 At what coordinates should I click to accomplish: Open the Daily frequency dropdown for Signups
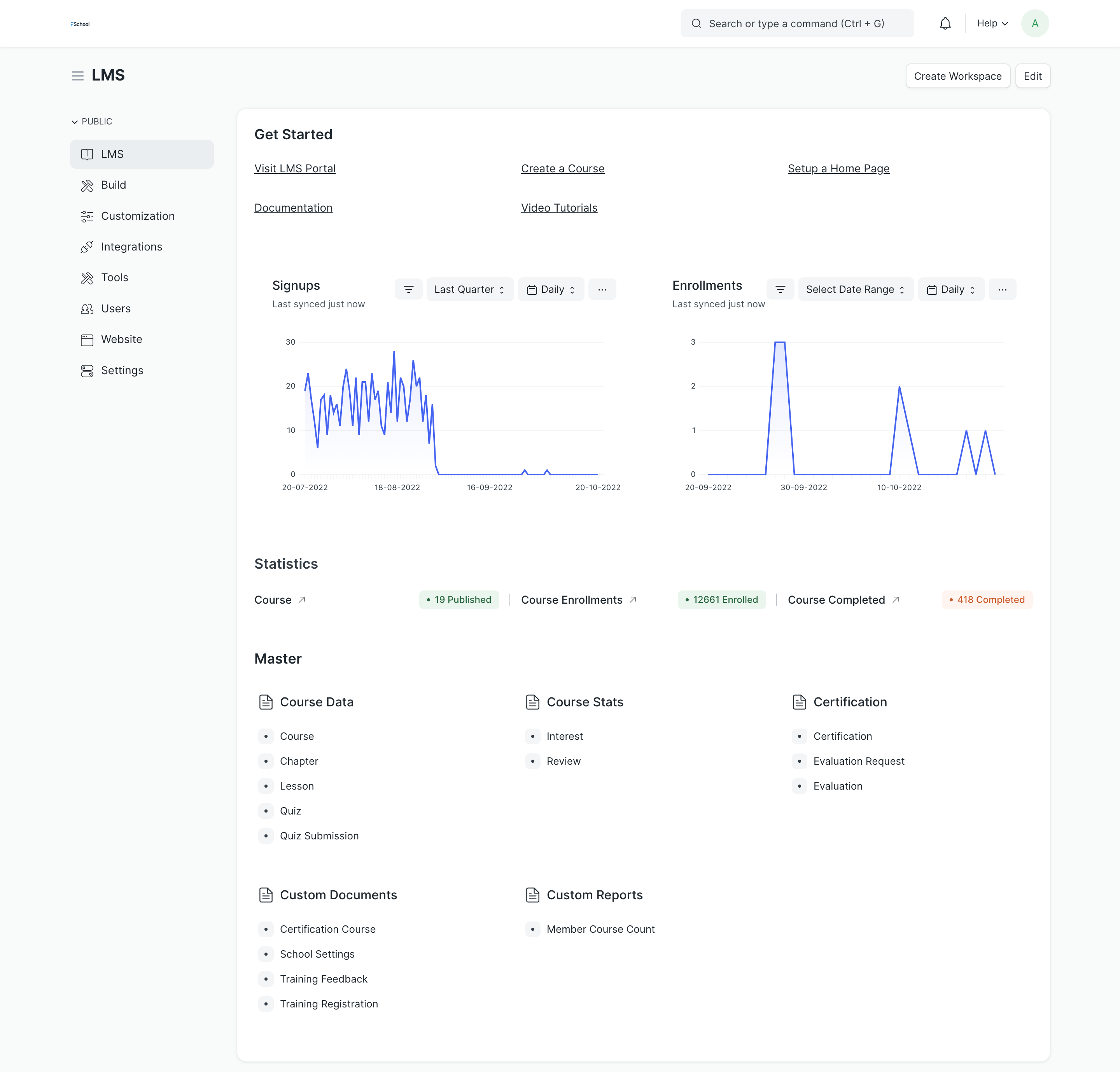tap(550, 289)
